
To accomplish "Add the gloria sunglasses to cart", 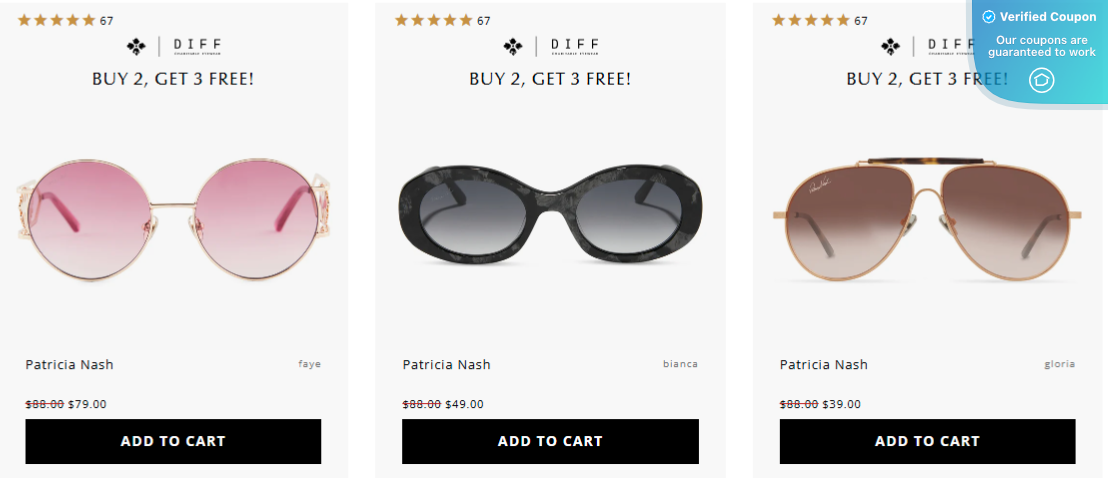I will 927,441.
